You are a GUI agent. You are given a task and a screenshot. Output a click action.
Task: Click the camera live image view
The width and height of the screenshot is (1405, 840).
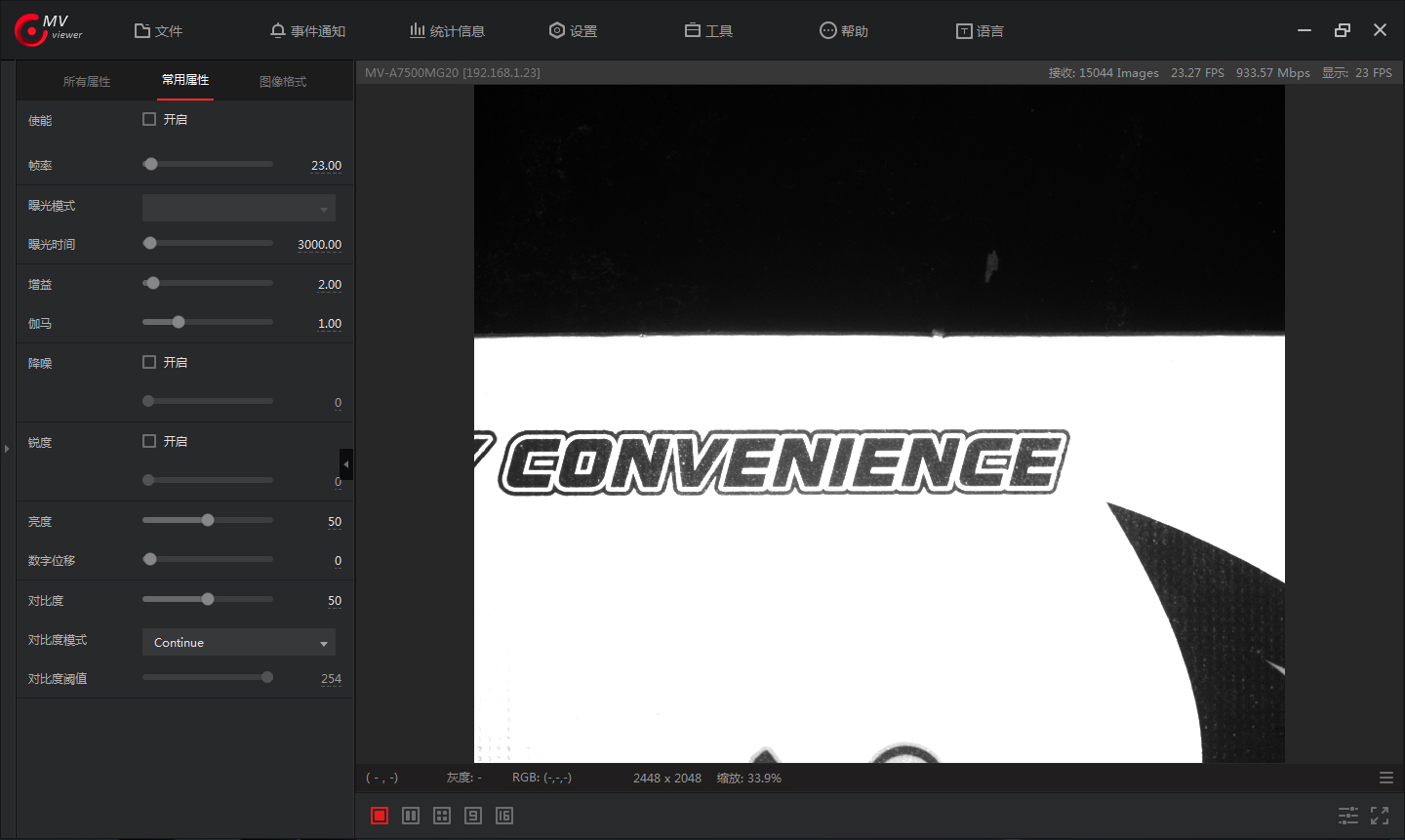(x=879, y=423)
